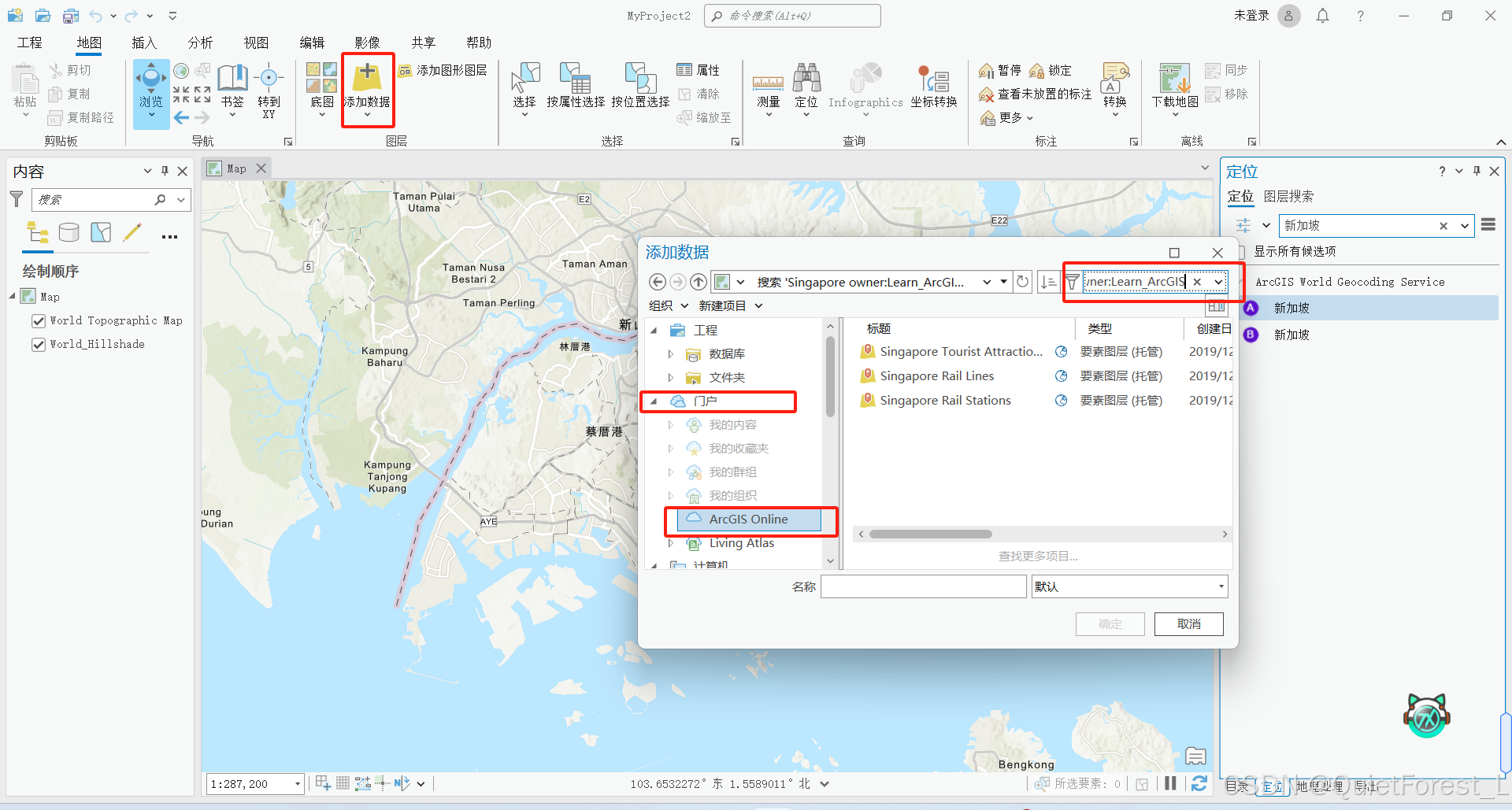This screenshot has width=1512, height=810.
Task: Click the 标题 column header
Action: coord(879,328)
